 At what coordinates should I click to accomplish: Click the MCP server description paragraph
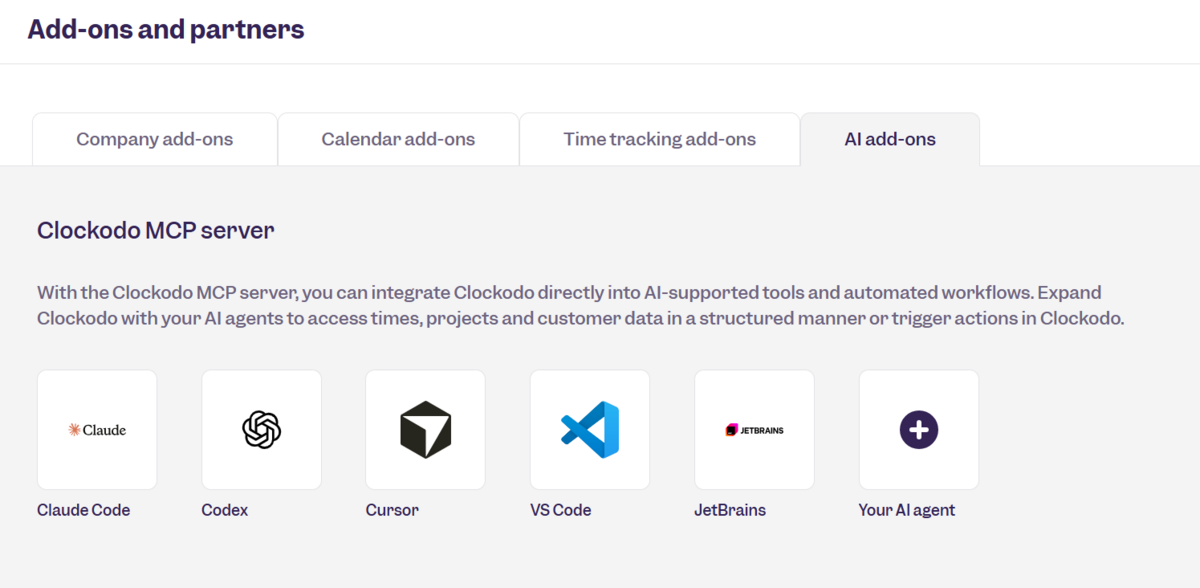(x=581, y=306)
